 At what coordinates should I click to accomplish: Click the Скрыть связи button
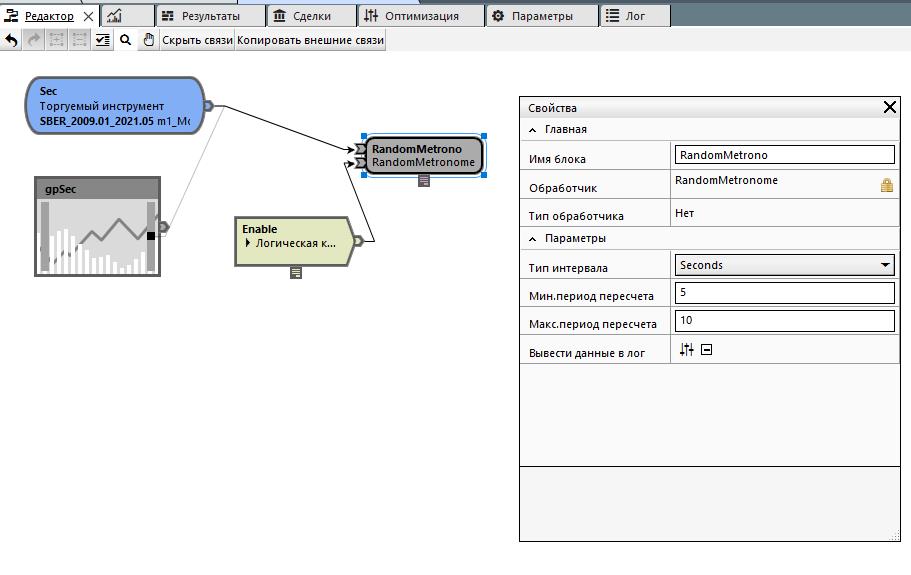click(x=197, y=40)
